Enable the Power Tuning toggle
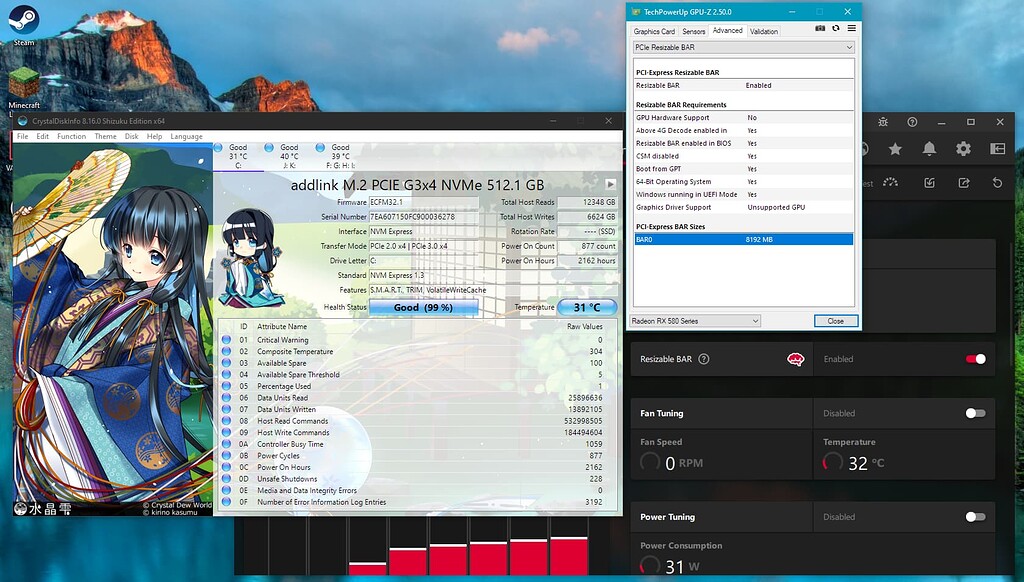The width and height of the screenshot is (1024, 582). pyautogui.click(x=976, y=517)
